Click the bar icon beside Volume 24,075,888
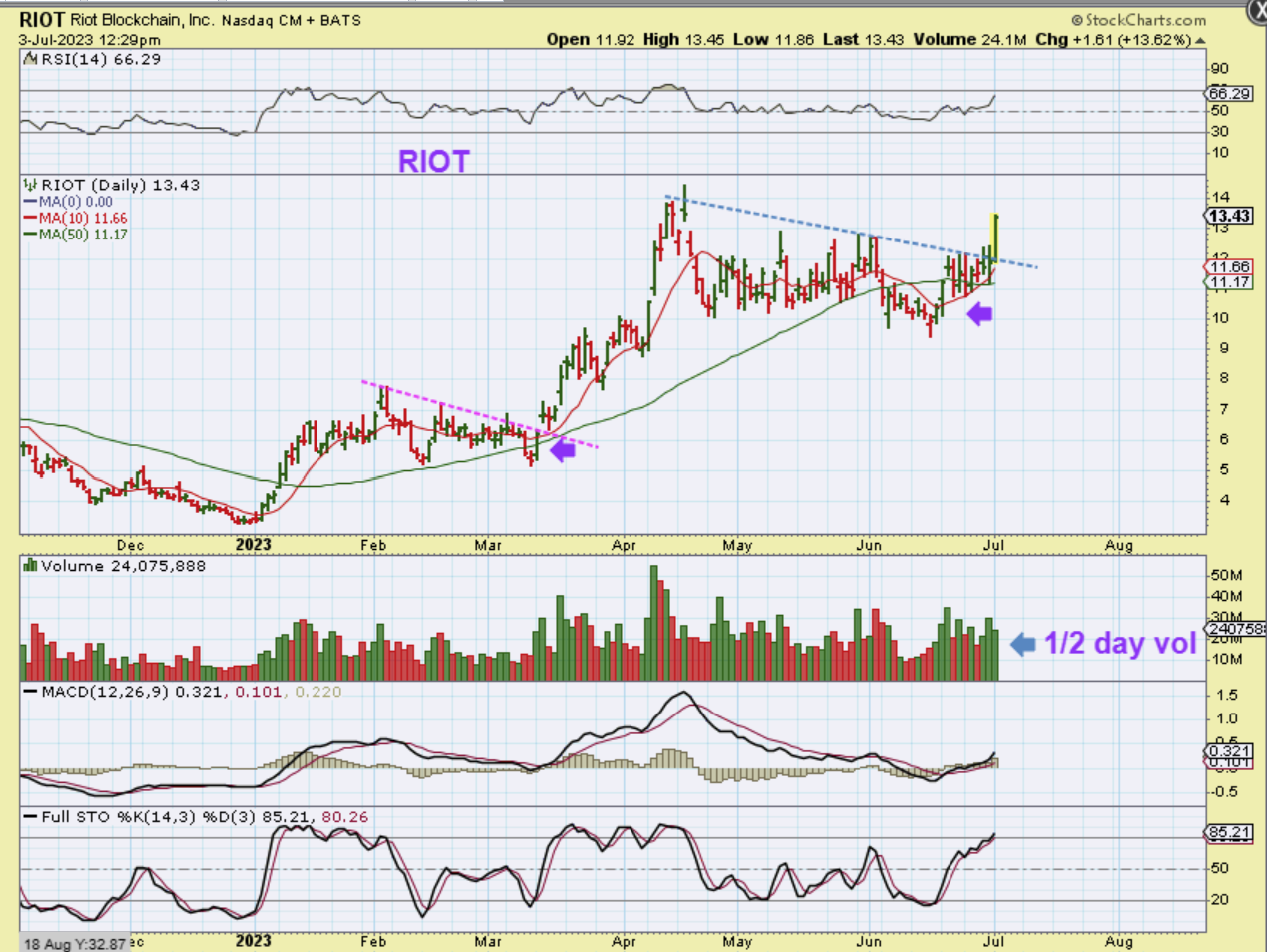The height and width of the screenshot is (952, 1267). click(x=31, y=566)
